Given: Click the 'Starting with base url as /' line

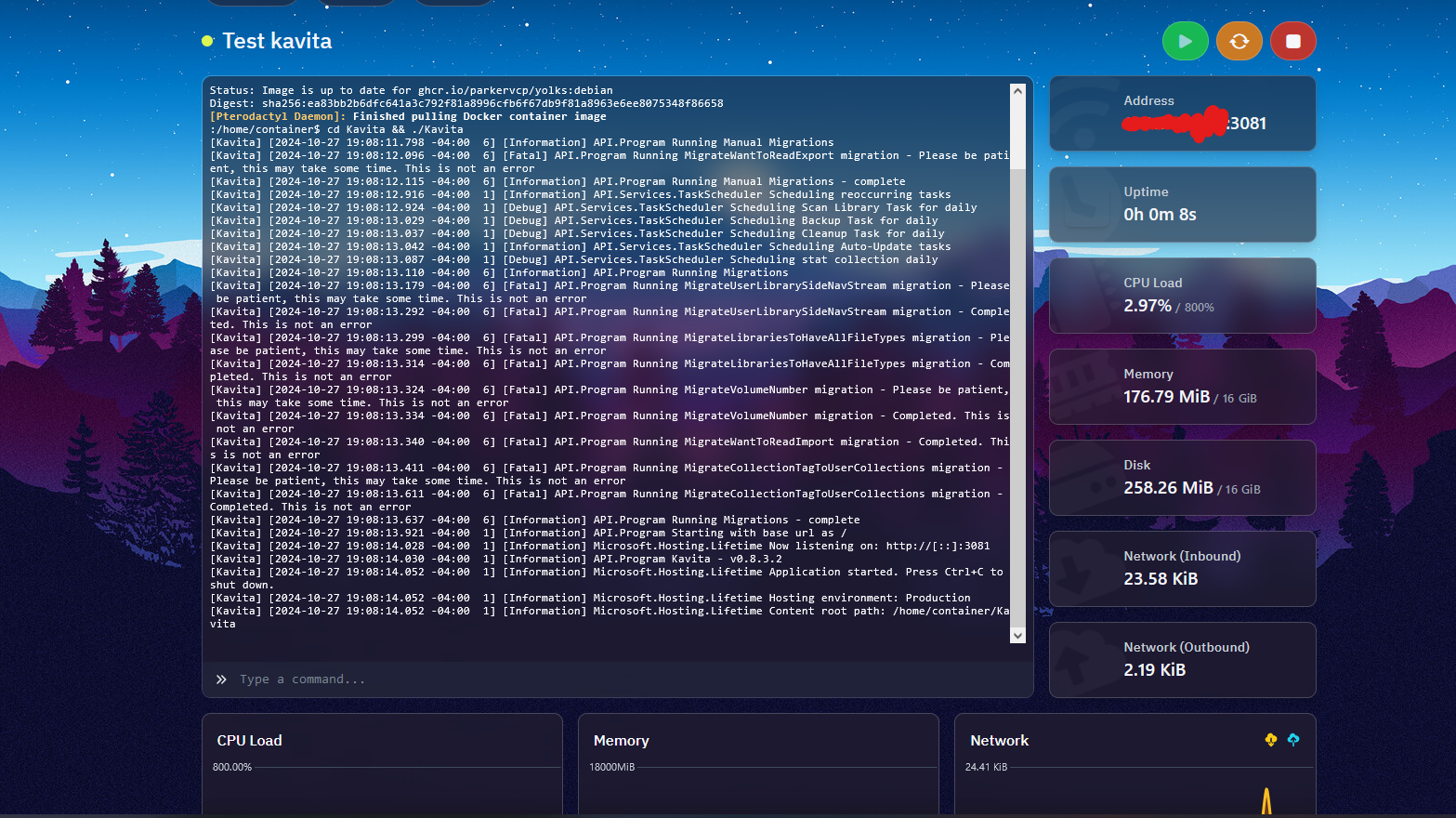Looking at the screenshot, I should tap(529, 533).
